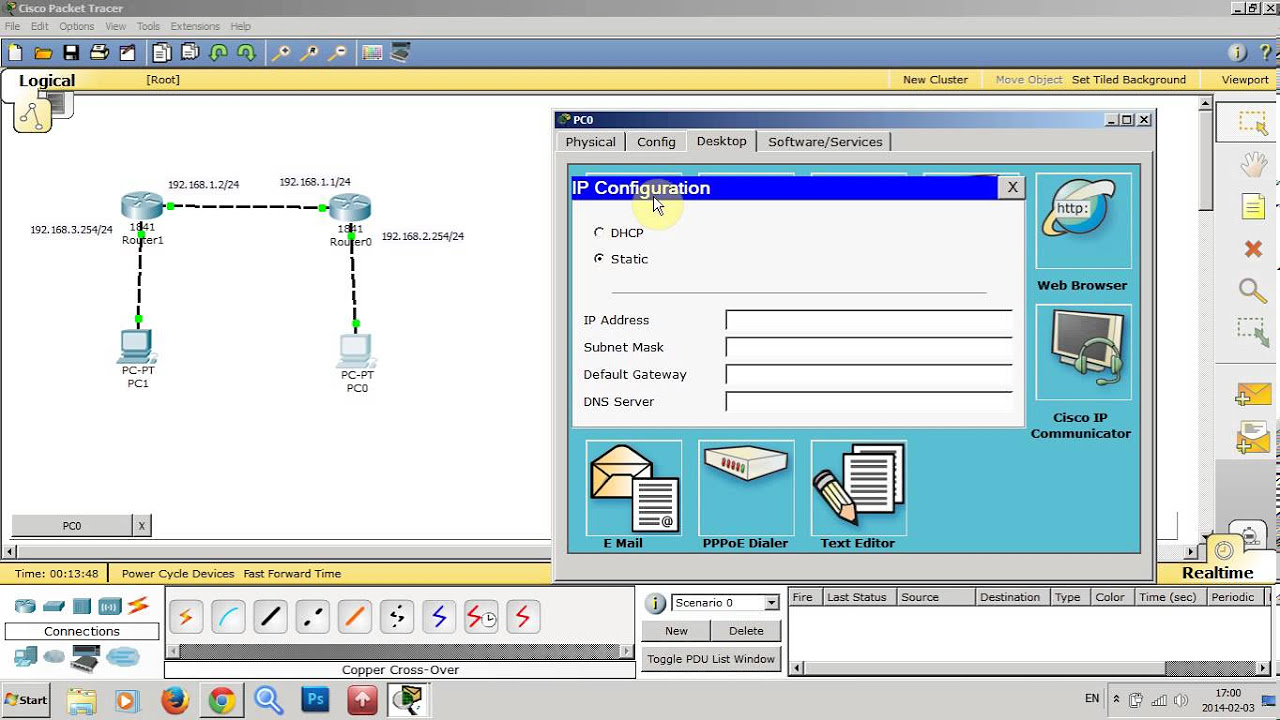
Task: Select the Place Note tool
Action: coord(1253,207)
